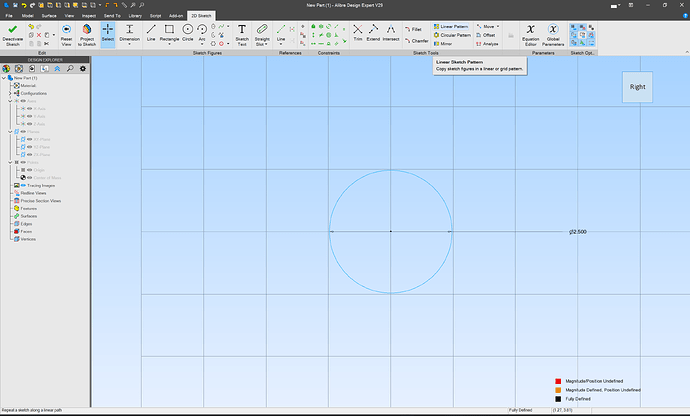Select the Project to Sketch tool
This screenshot has width=690, height=416.
tap(87, 35)
